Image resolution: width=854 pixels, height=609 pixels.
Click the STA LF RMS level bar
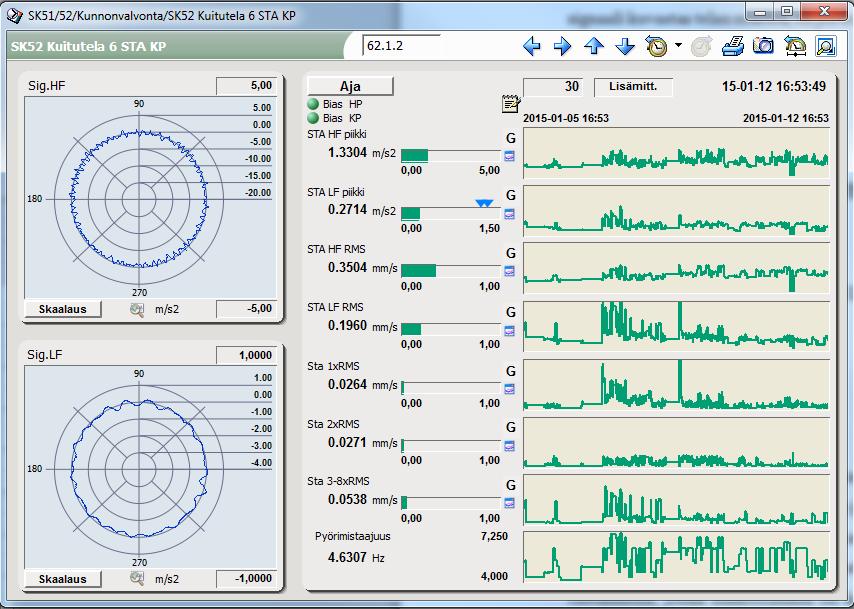click(451, 329)
